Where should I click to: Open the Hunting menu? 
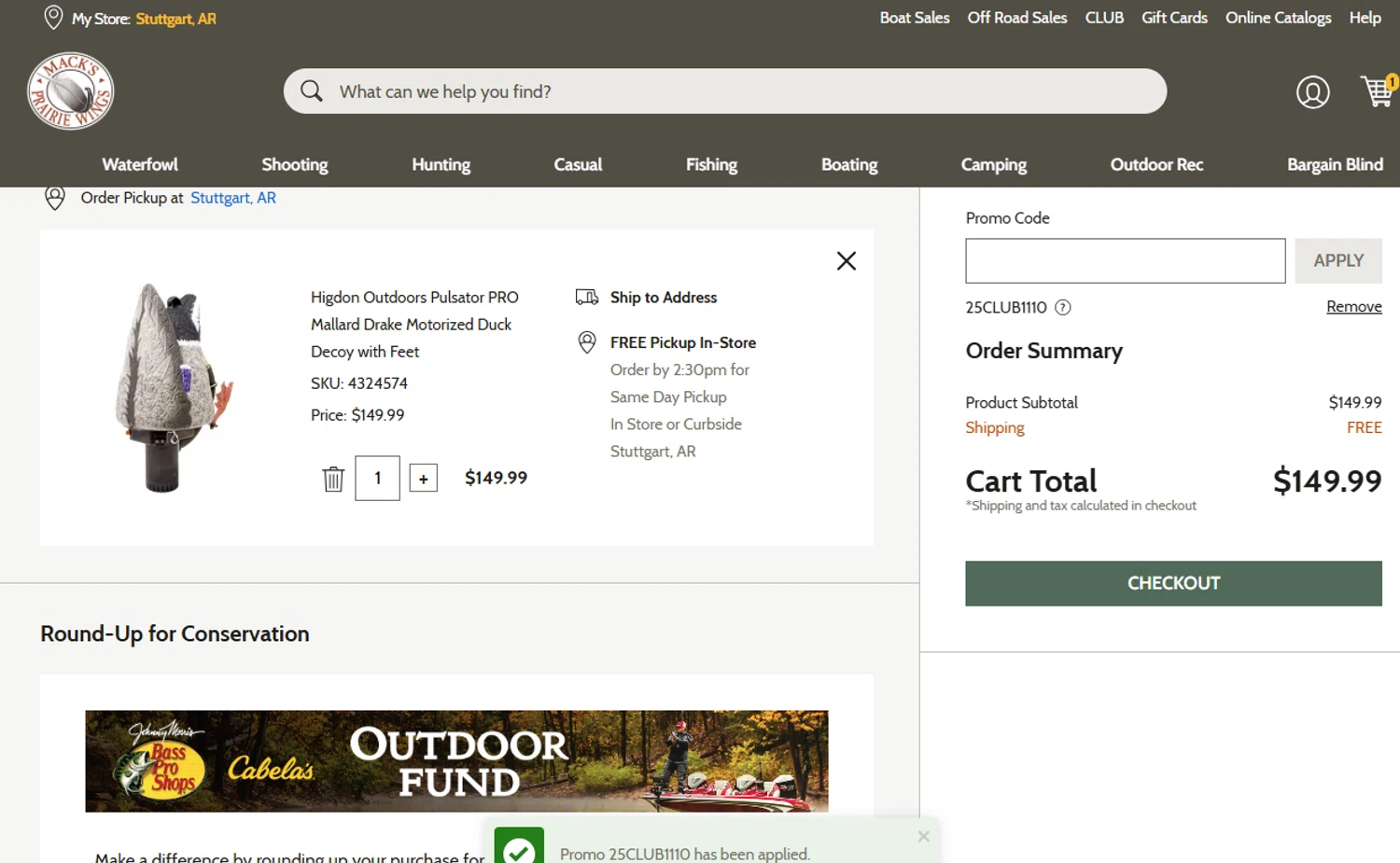[x=441, y=164]
